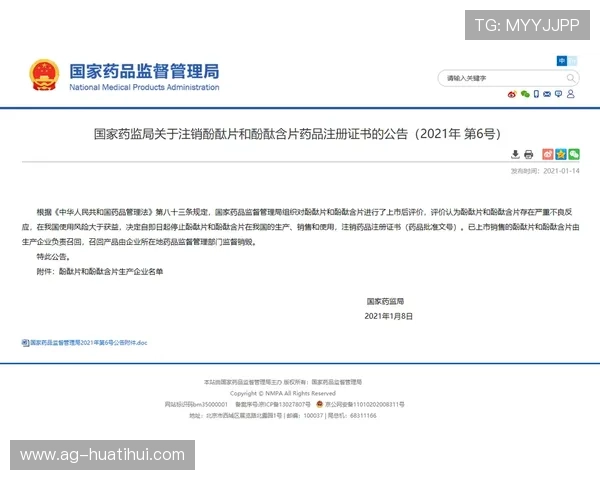
Task: Open attachment 国家药品监督管理局2021年第6号公告附件.doc
Action: click(88, 343)
